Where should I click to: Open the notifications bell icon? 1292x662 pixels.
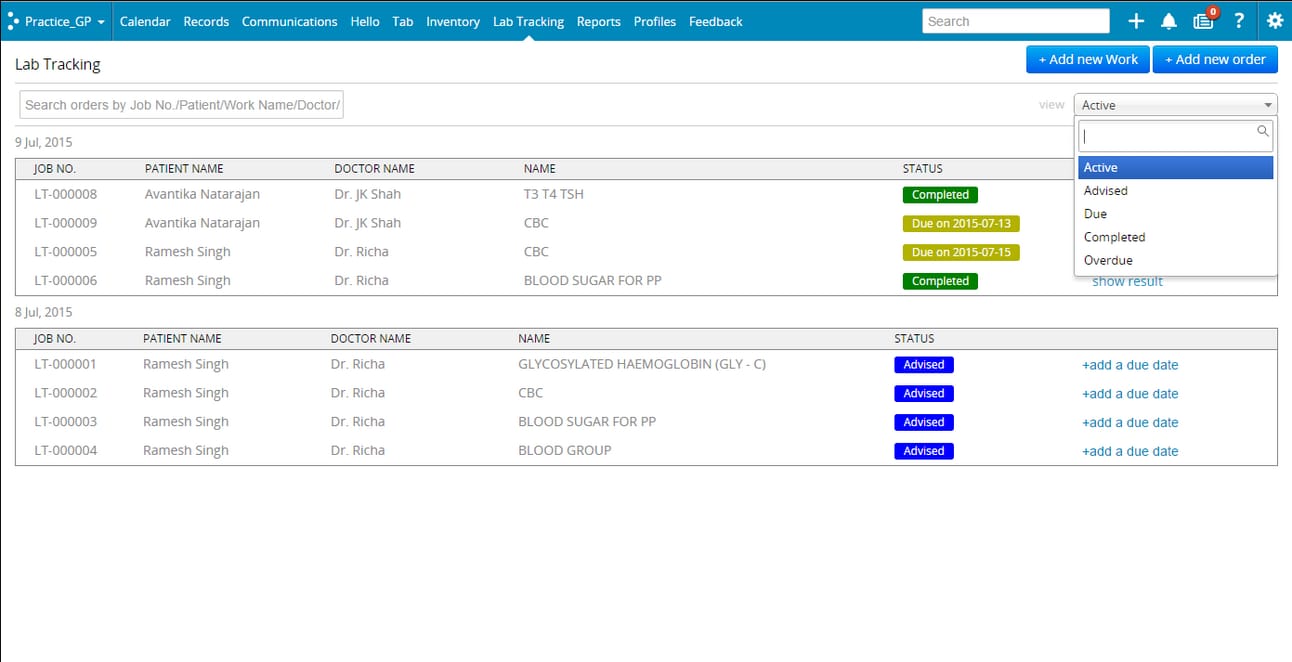click(1168, 21)
